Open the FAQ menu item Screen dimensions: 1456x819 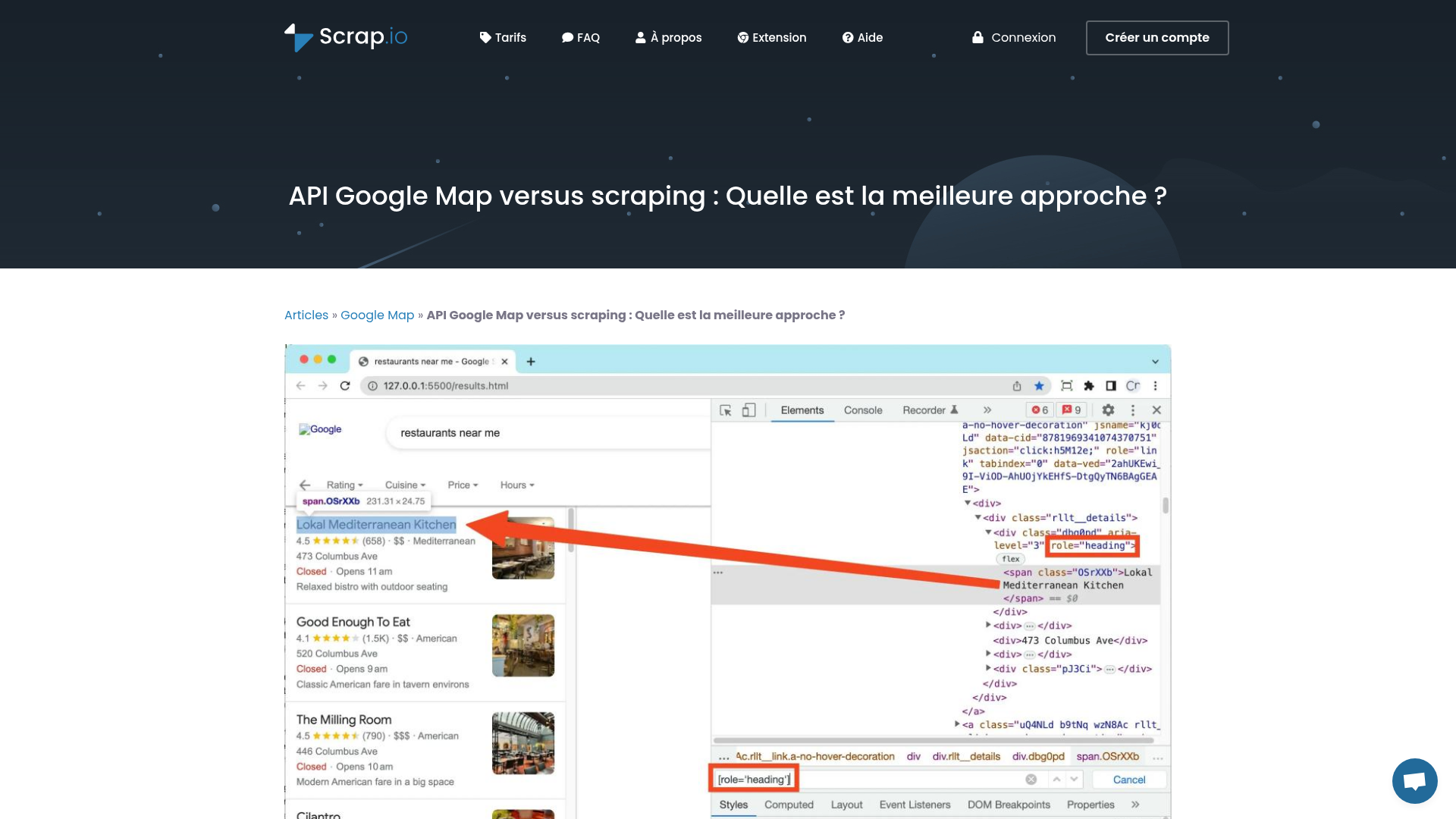580,37
